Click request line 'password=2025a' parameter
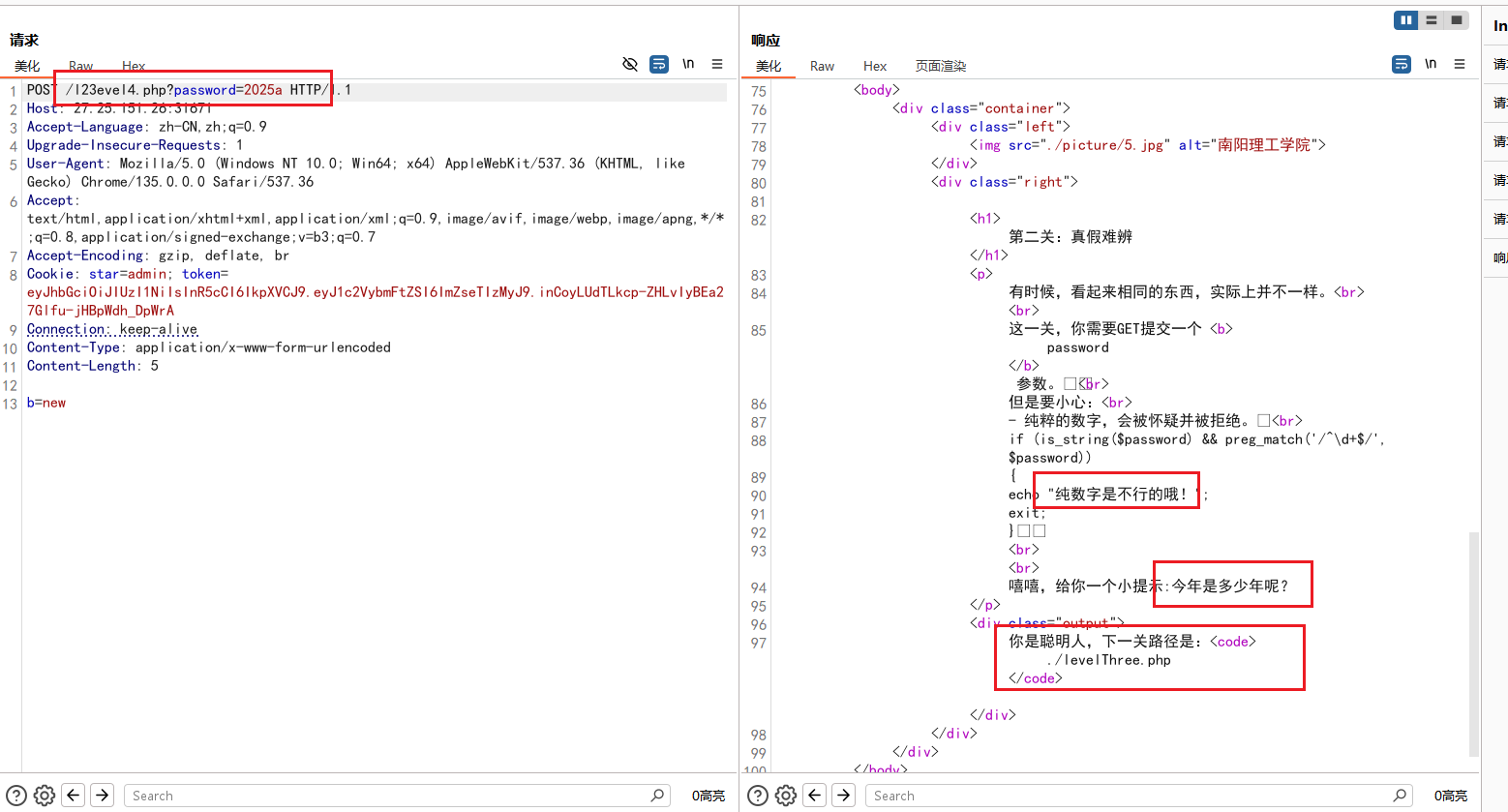1508x812 pixels. click(228, 90)
